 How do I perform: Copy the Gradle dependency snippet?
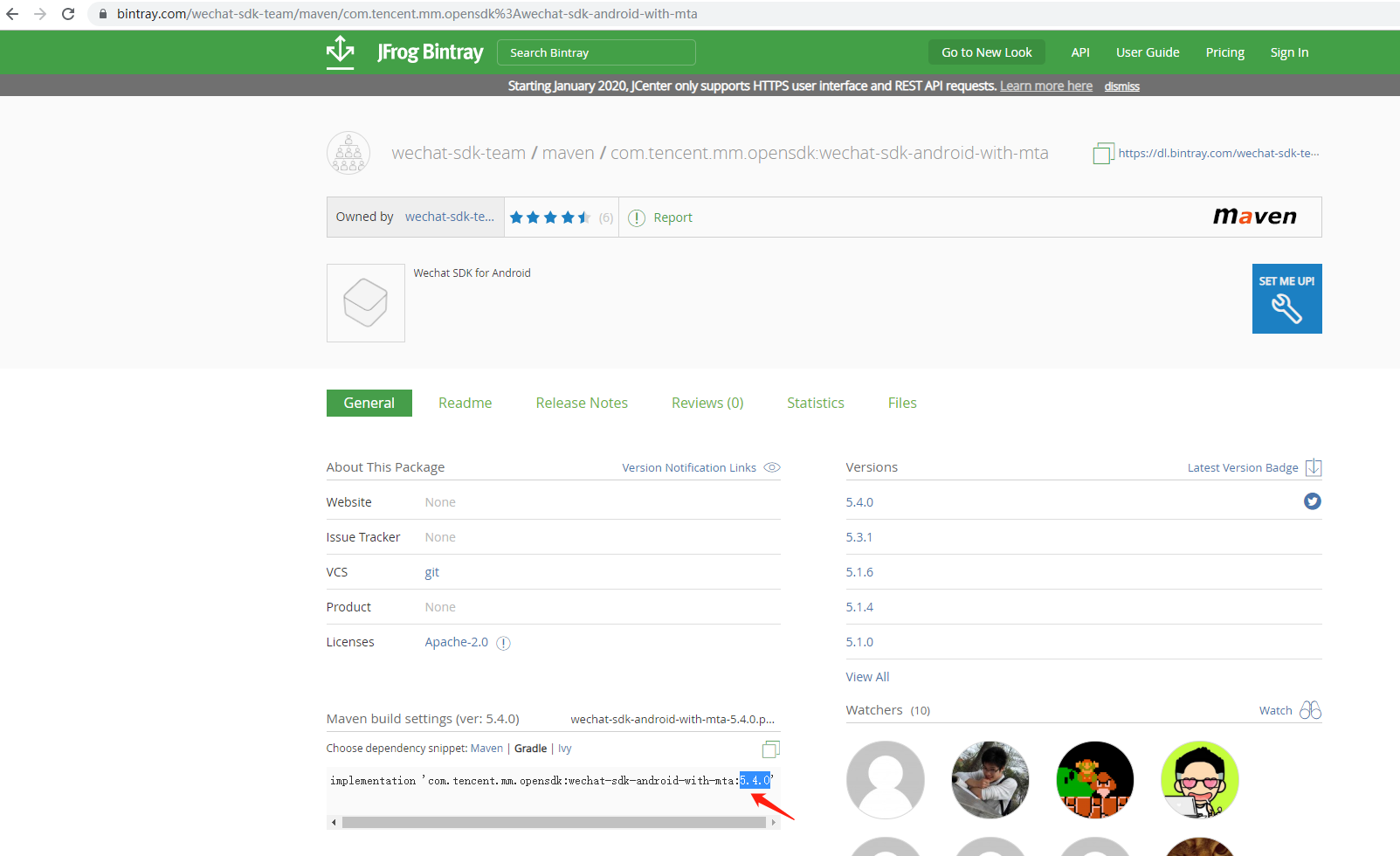770,749
